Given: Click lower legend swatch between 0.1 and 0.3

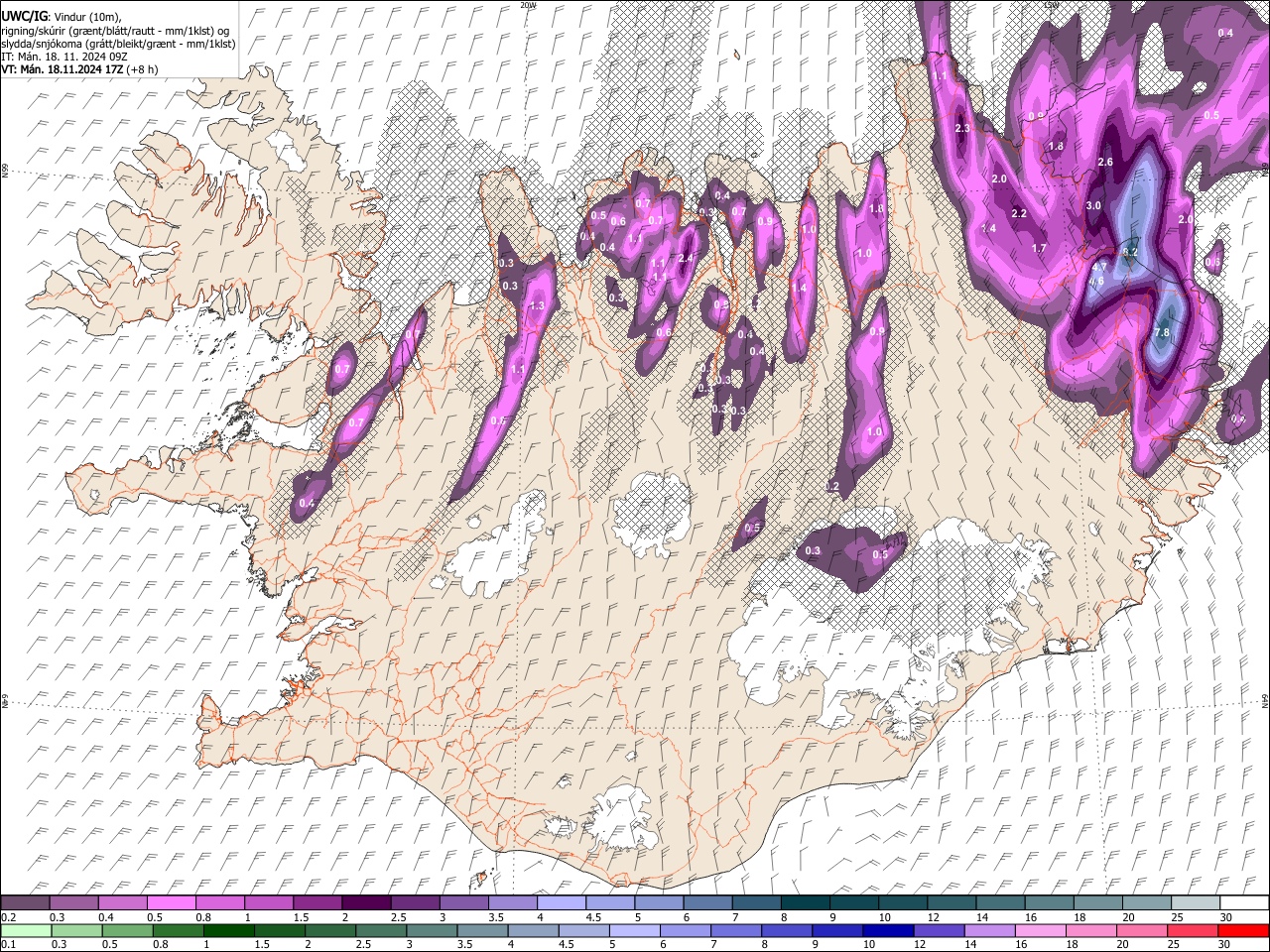Looking at the screenshot, I should tap(26, 930).
